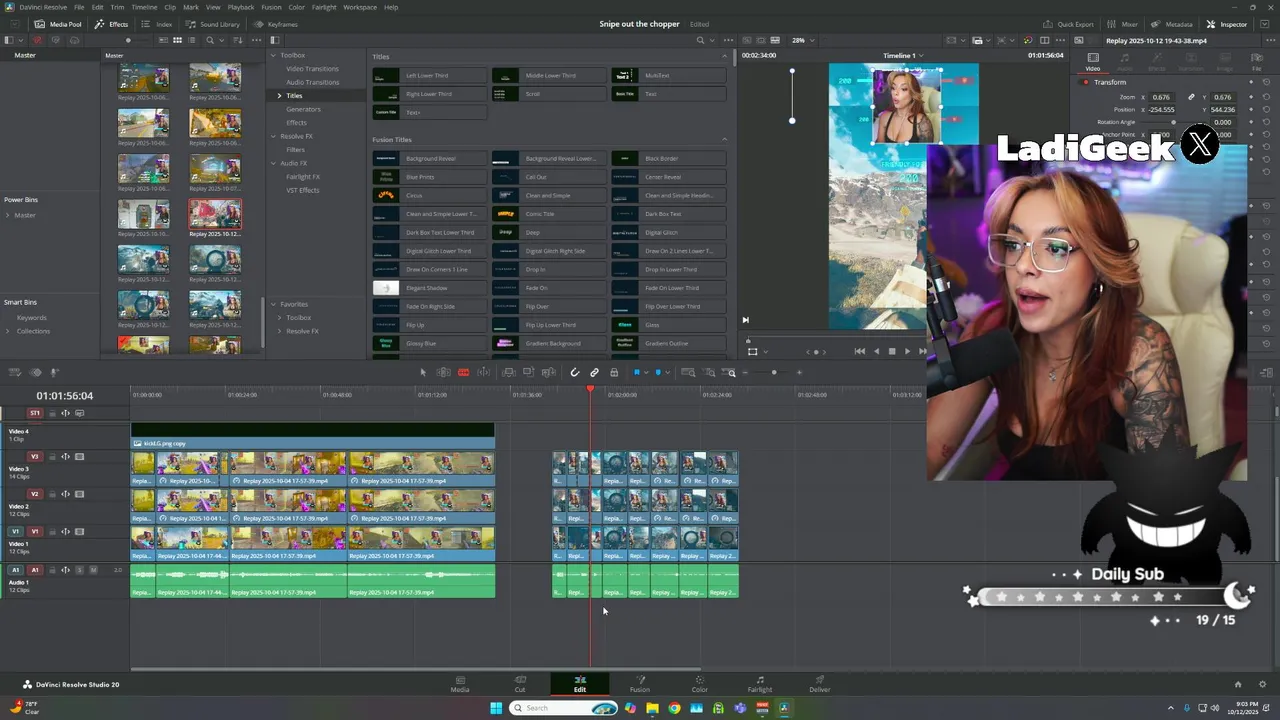Open the Sound Library panel

pyautogui.click(x=212, y=24)
